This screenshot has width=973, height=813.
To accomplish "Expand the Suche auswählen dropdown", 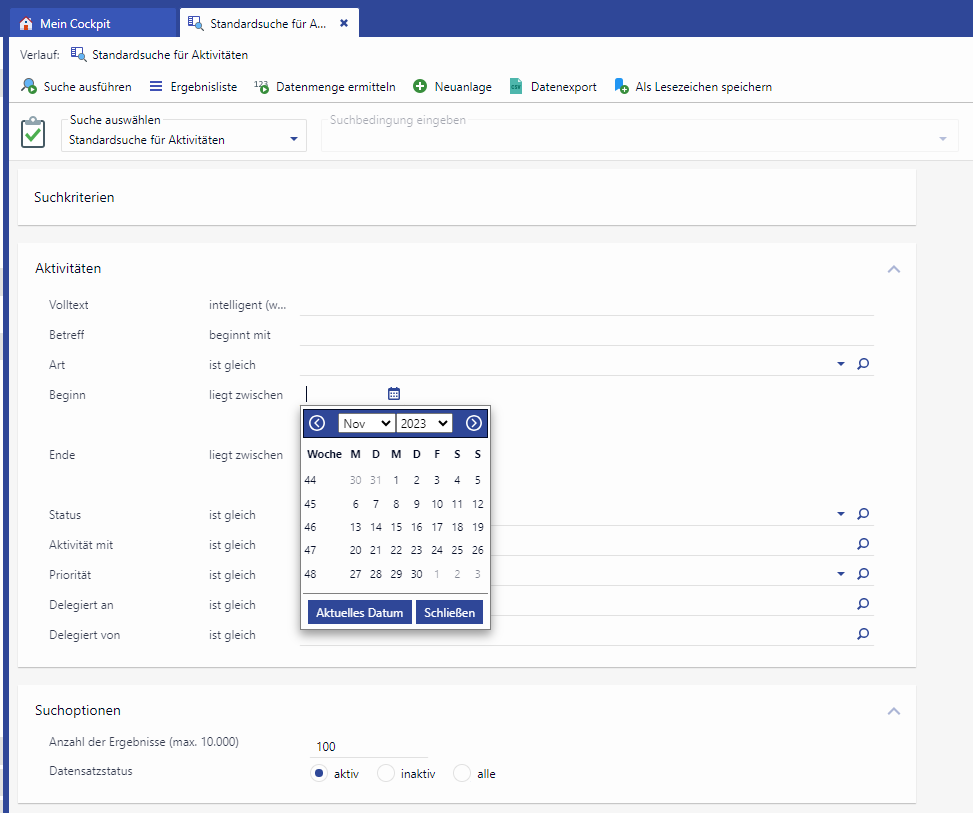I will click(x=294, y=140).
